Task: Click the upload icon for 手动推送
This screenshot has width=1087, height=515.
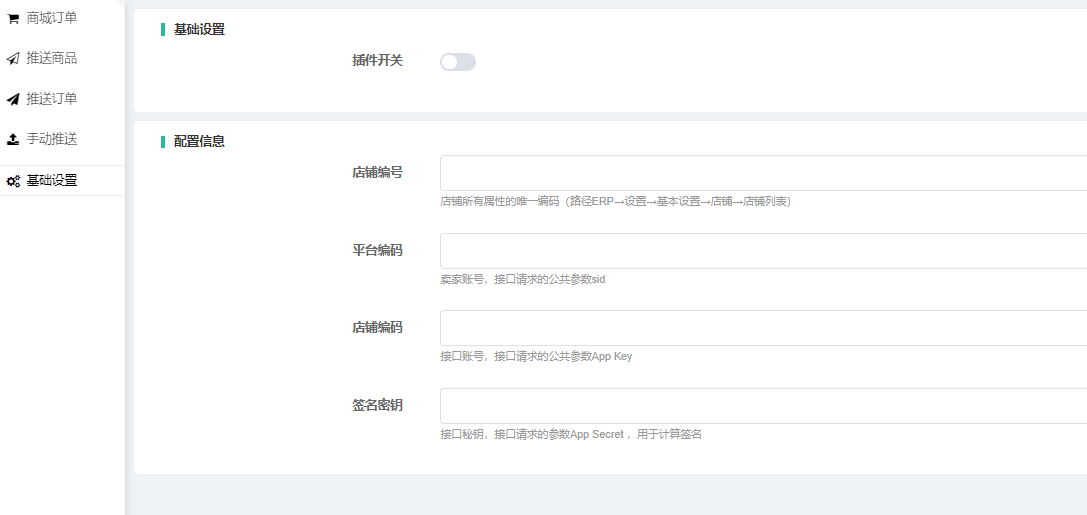Action: tap(13, 139)
